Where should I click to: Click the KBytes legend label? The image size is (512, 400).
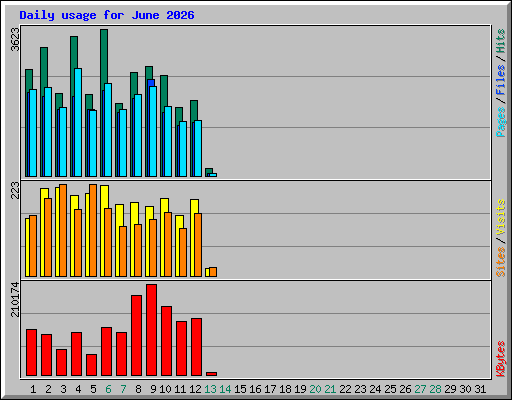coord(500,359)
